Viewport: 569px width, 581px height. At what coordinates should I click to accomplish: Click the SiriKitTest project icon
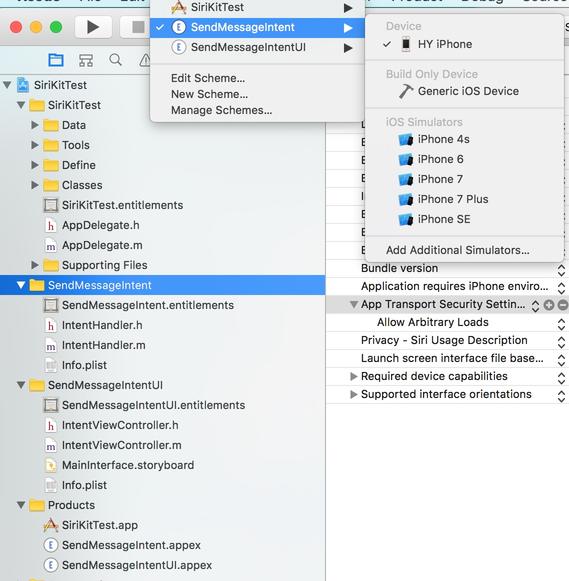click(23, 85)
